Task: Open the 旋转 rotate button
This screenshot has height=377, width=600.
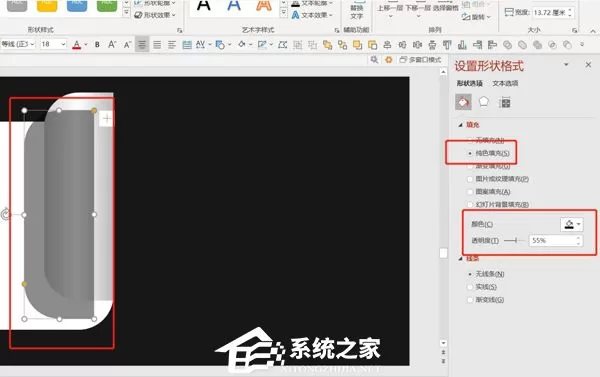Action: pyautogui.click(x=476, y=17)
